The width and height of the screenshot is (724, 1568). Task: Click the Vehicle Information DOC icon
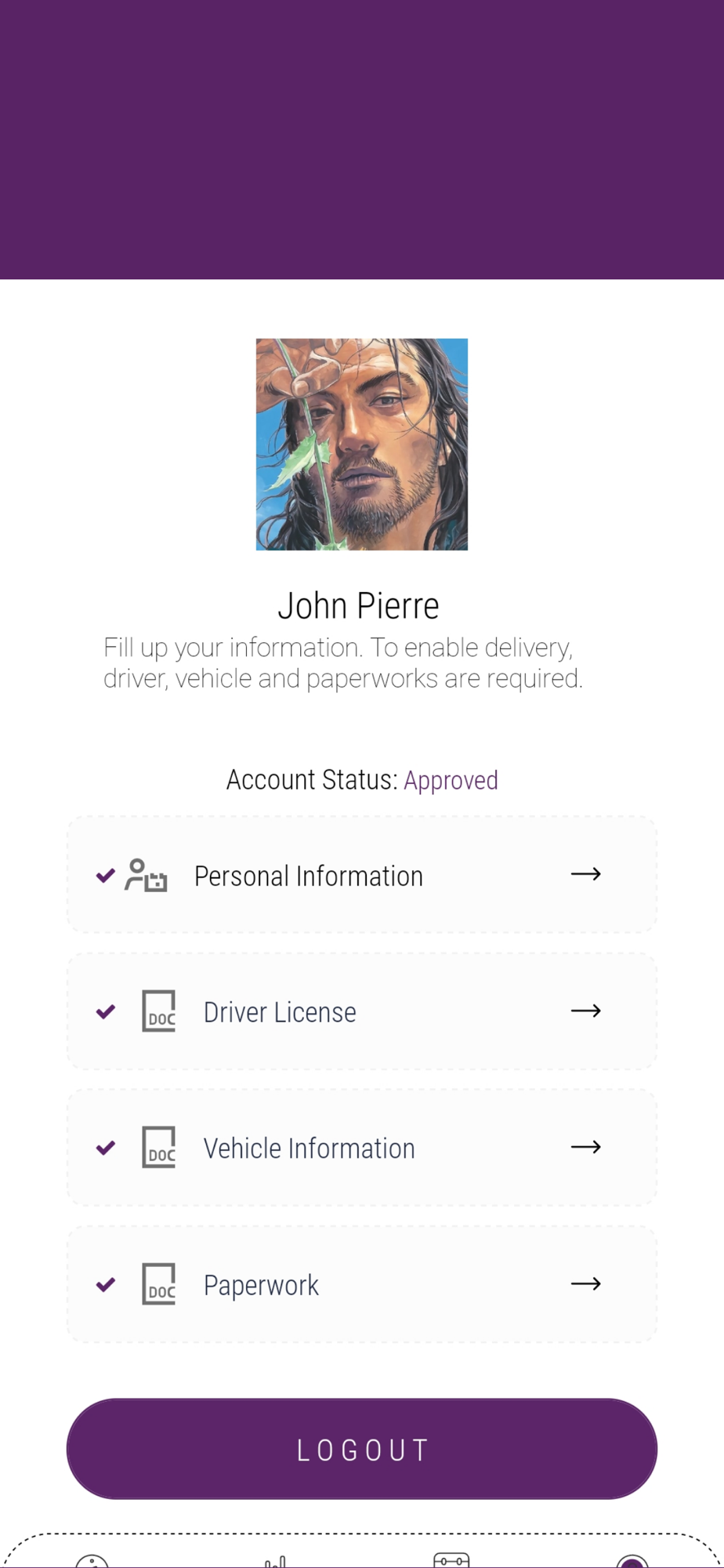pyautogui.click(x=158, y=1147)
